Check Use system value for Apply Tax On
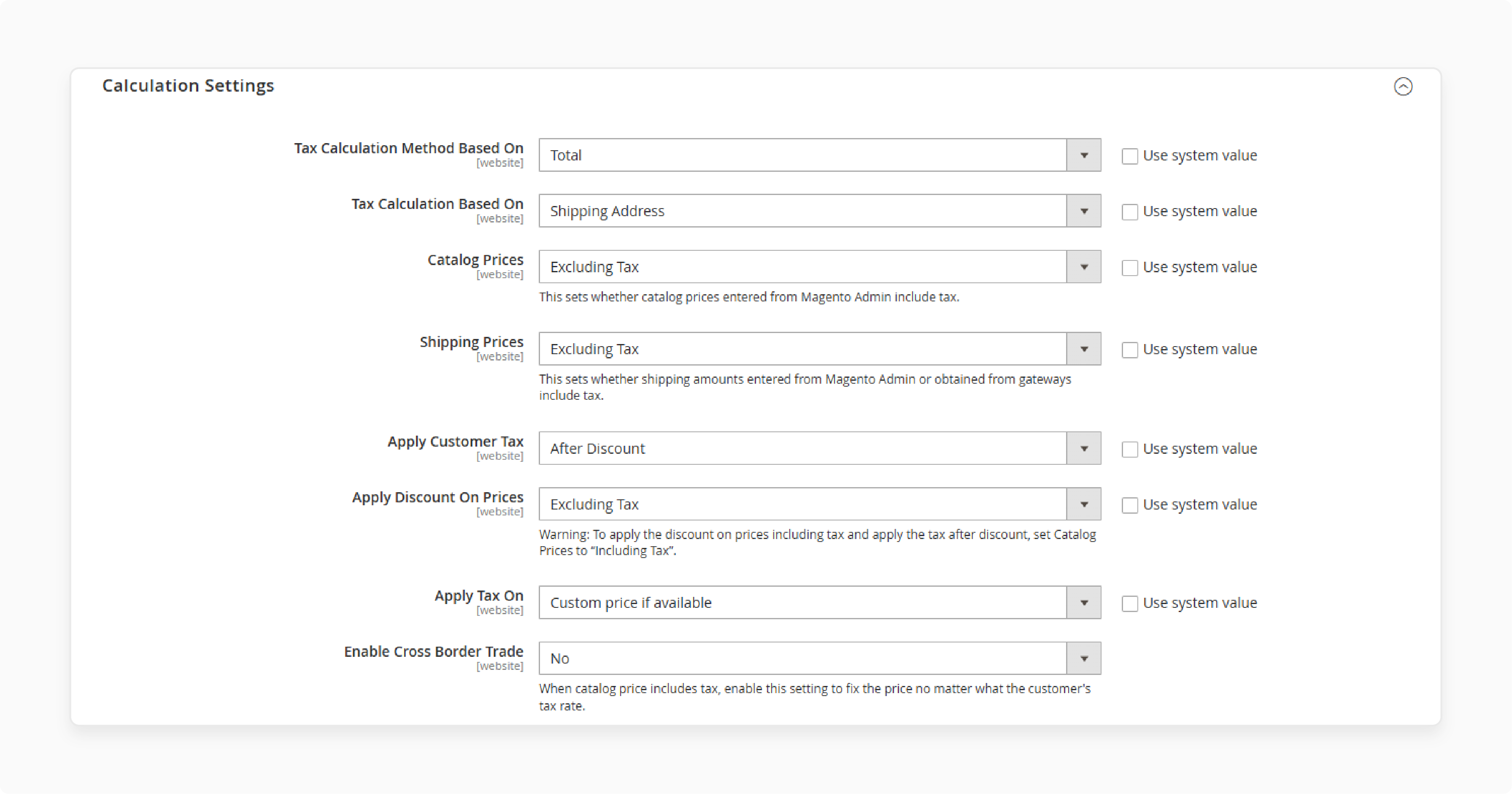This screenshot has height=794, width=1512. [1129, 604]
